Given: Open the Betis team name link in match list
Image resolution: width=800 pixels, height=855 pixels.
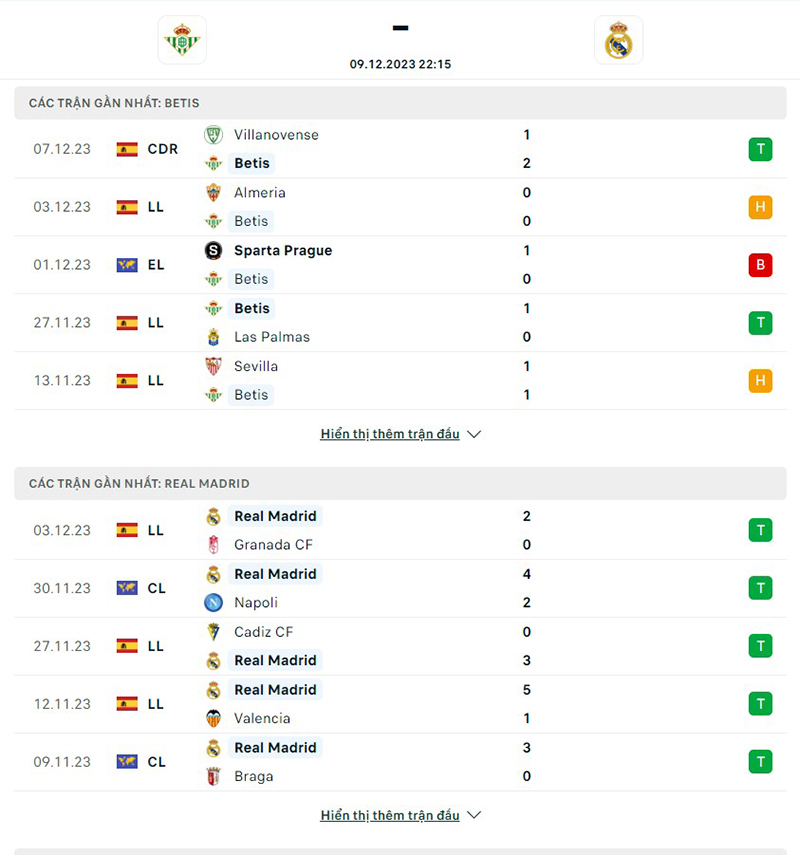Looking at the screenshot, I should (x=251, y=163).
